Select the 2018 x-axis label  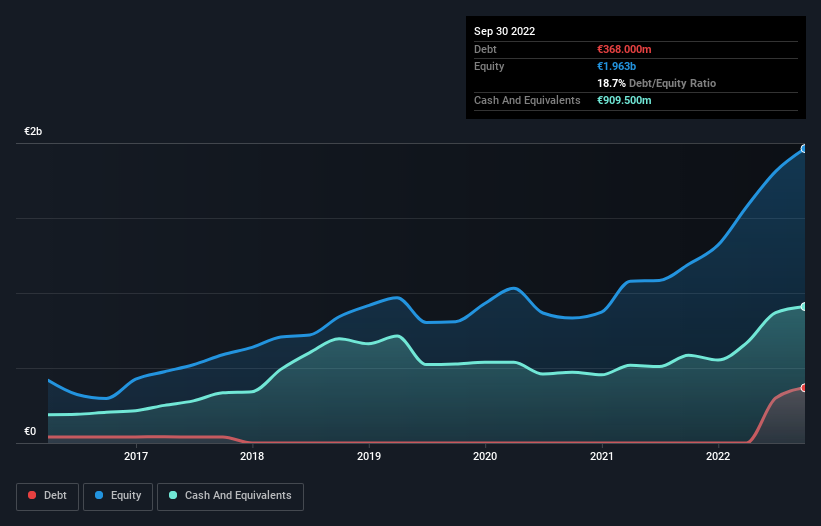click(x=252, y=457)
